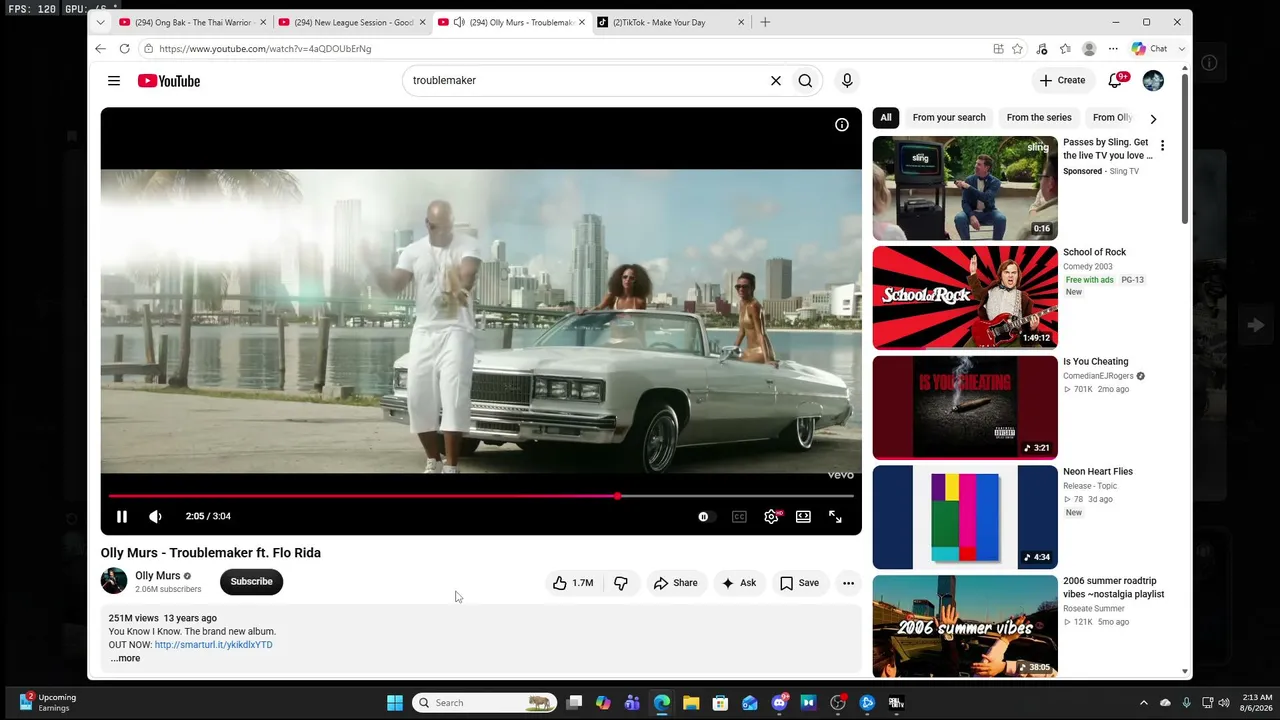This screenshot has height=720, width=1280.
Task: Select the From your search chip
Action: tap(949, 118)
